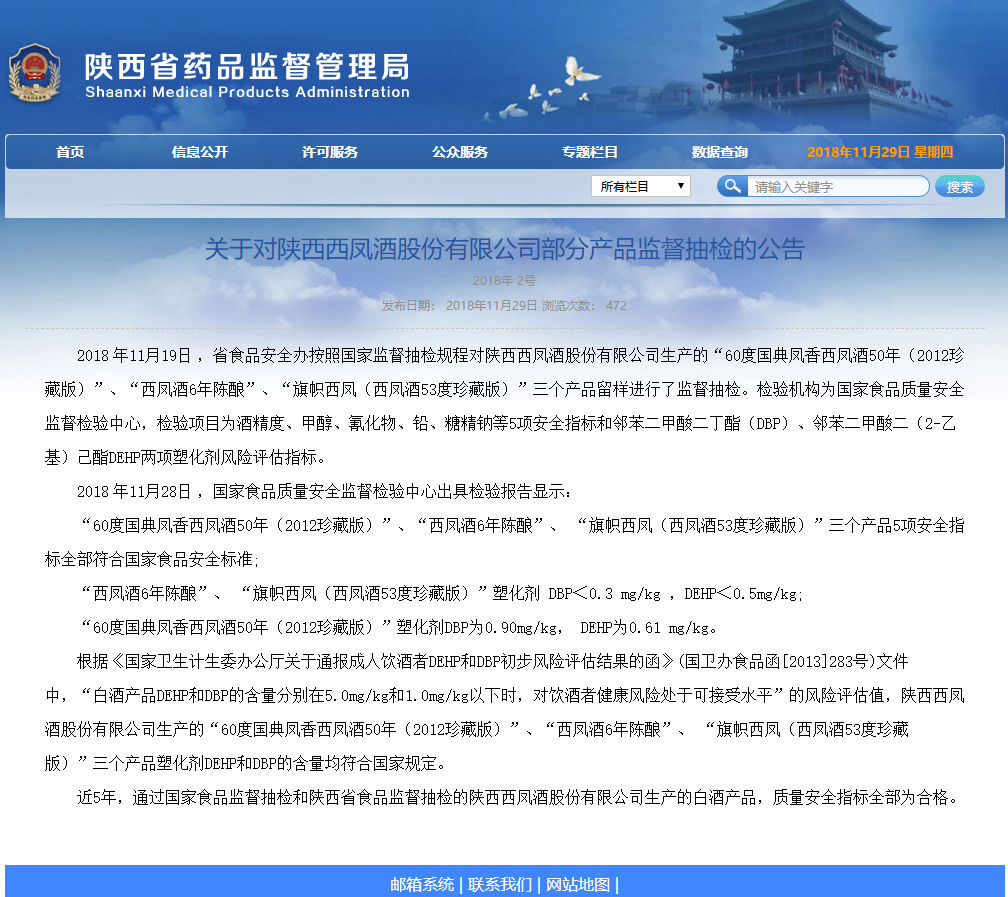
Task: Open the 所有栏目 dropdown
Action: [641, 186]
